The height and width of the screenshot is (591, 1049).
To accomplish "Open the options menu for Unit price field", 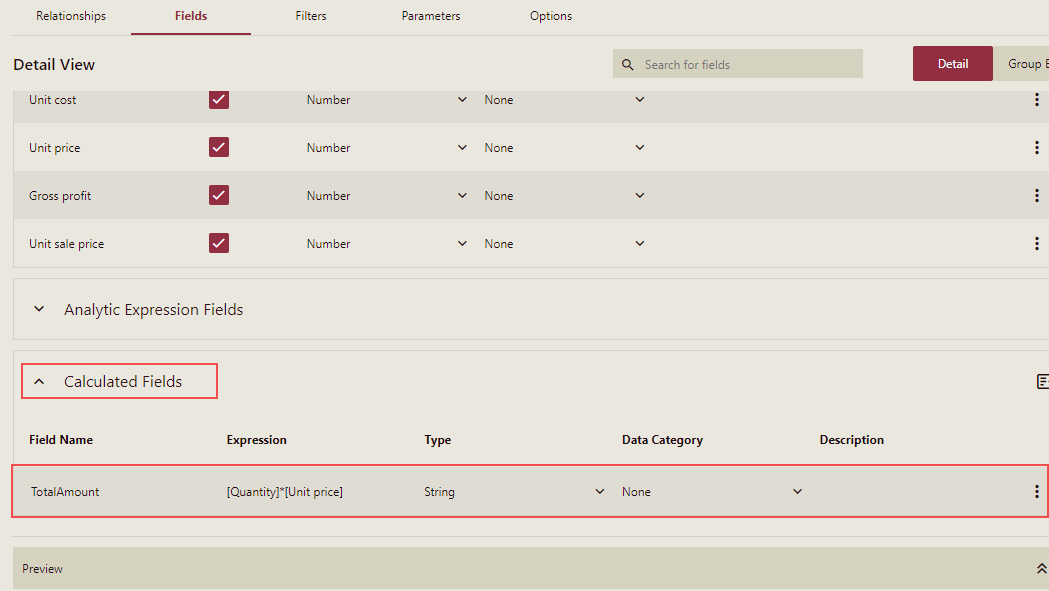I will click(1036, 147).
